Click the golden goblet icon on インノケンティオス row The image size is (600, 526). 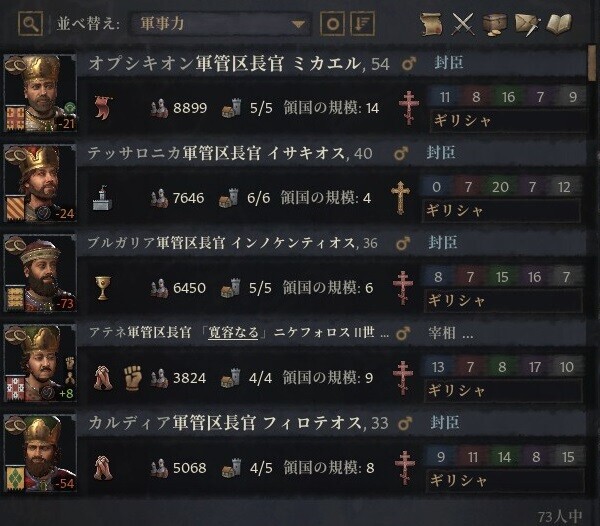(103, 288)
